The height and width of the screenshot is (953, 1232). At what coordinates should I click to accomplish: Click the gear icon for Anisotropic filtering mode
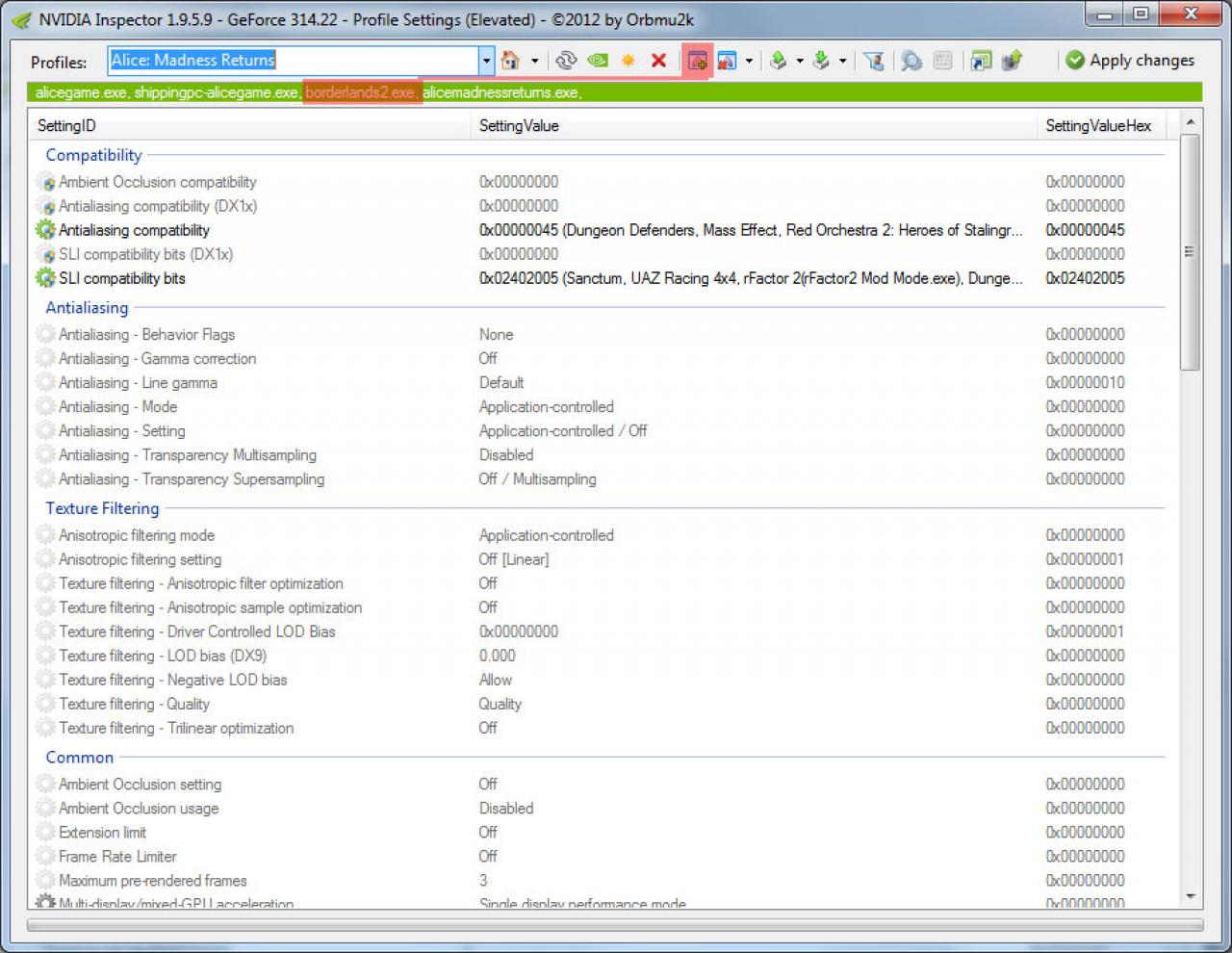tap(45, 535)
